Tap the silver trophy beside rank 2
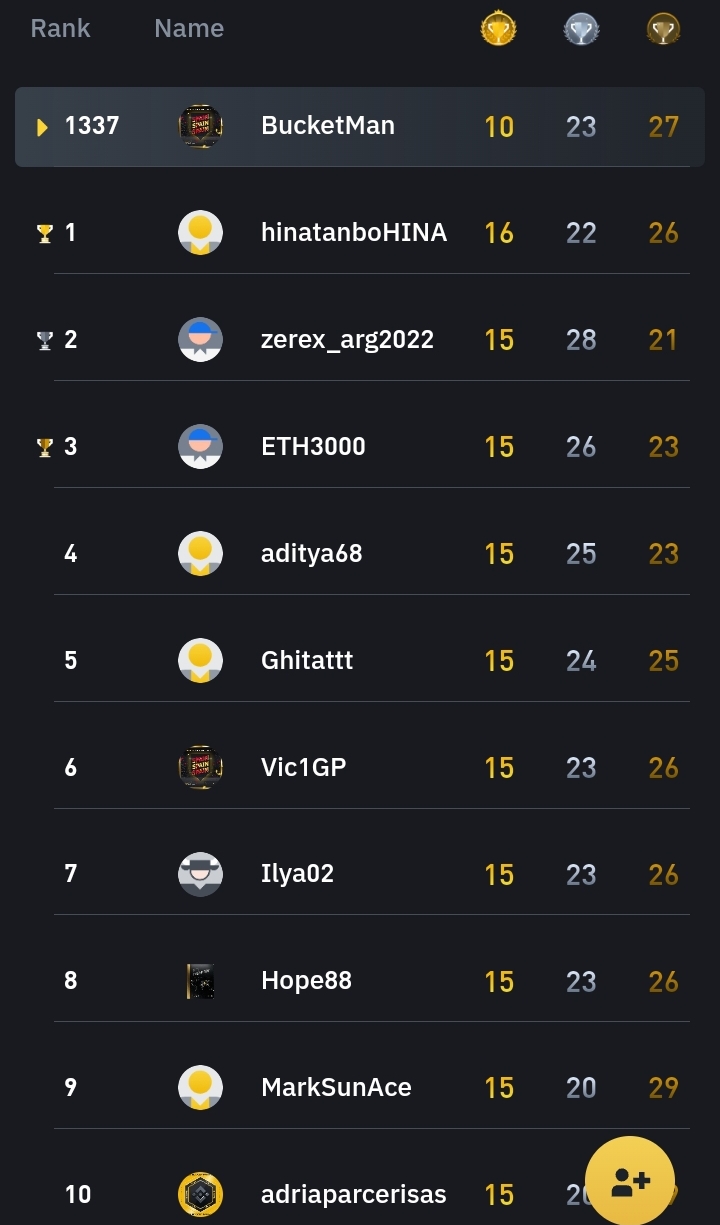This screenshot has height=1225, width=720. coord(44,340)
